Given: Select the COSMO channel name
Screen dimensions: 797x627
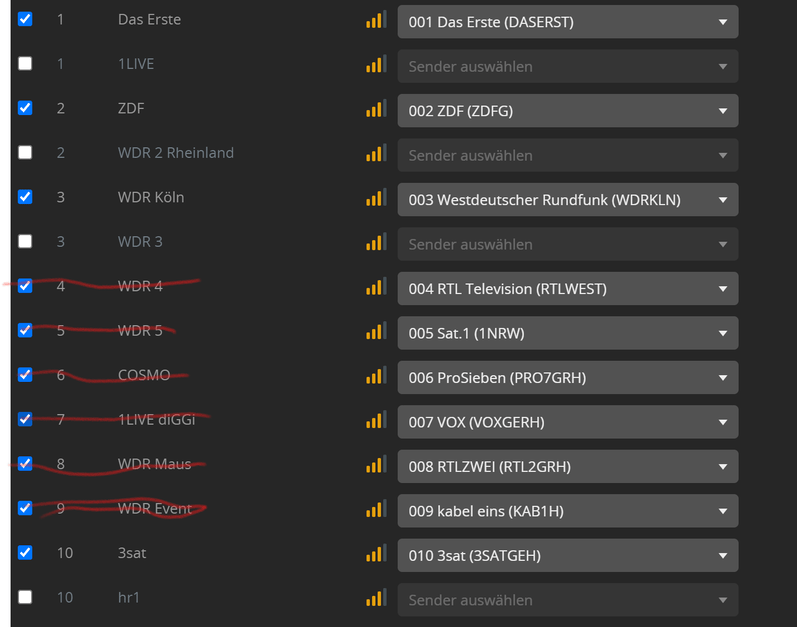Looking at the screenshot, I should [x=144, y=375].
